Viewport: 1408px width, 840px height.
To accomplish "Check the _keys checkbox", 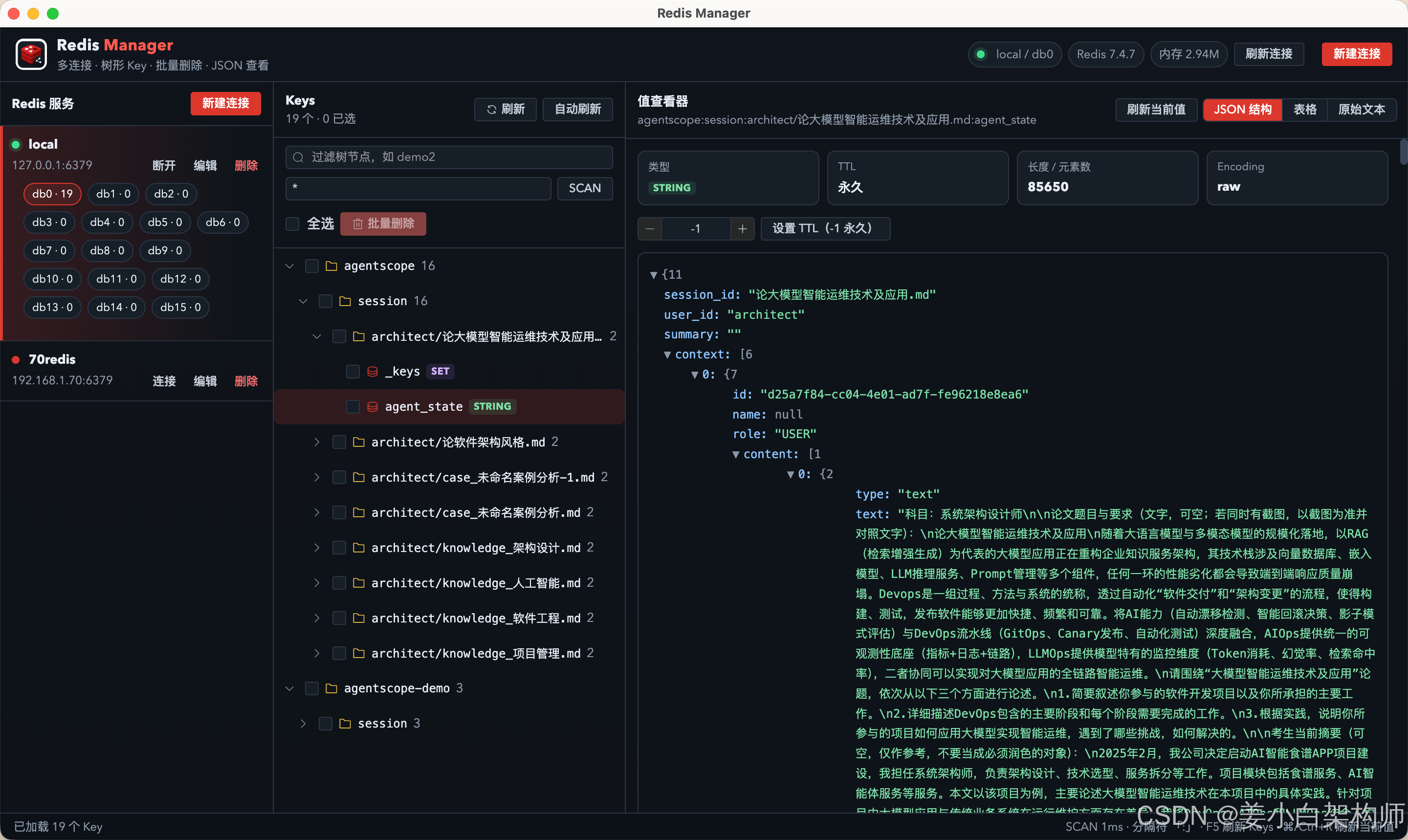I will (352, 371).
